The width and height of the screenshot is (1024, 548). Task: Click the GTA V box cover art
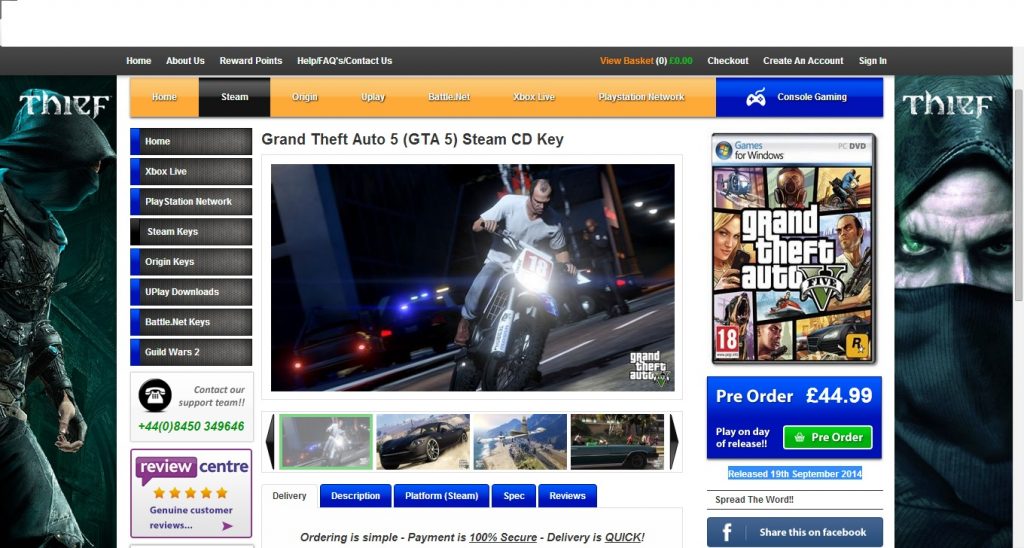point(793,250)
